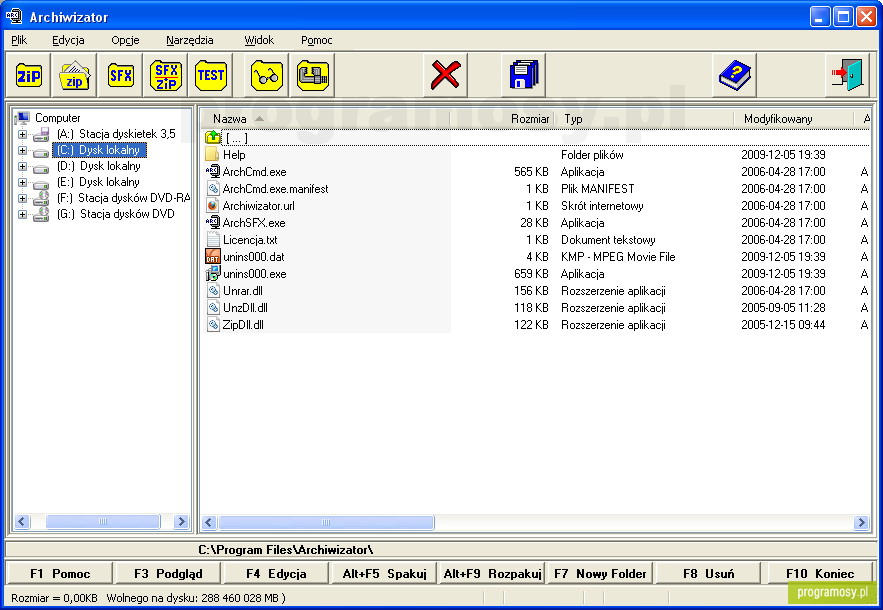
Task: Click the UnzDll.dll file icon
Action: pyautogui.click(x=212, y=308)
